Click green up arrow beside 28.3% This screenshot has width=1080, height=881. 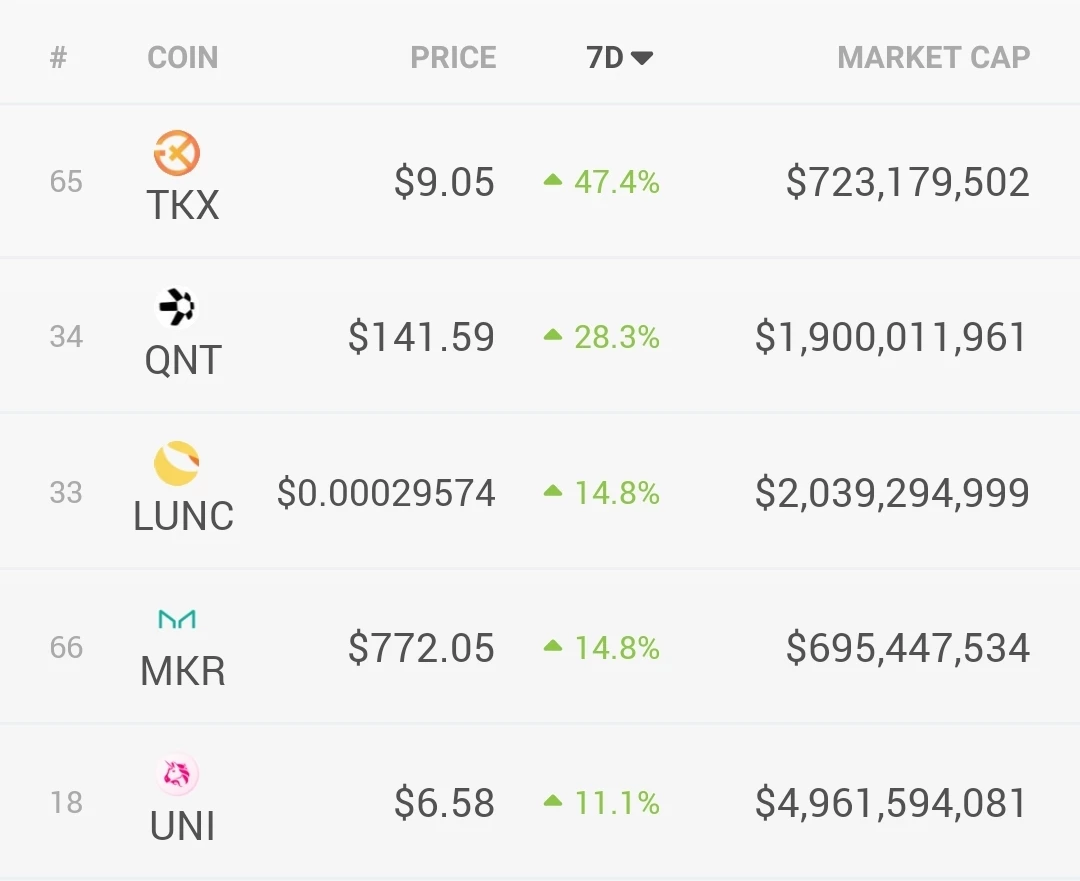pos(553,335)
